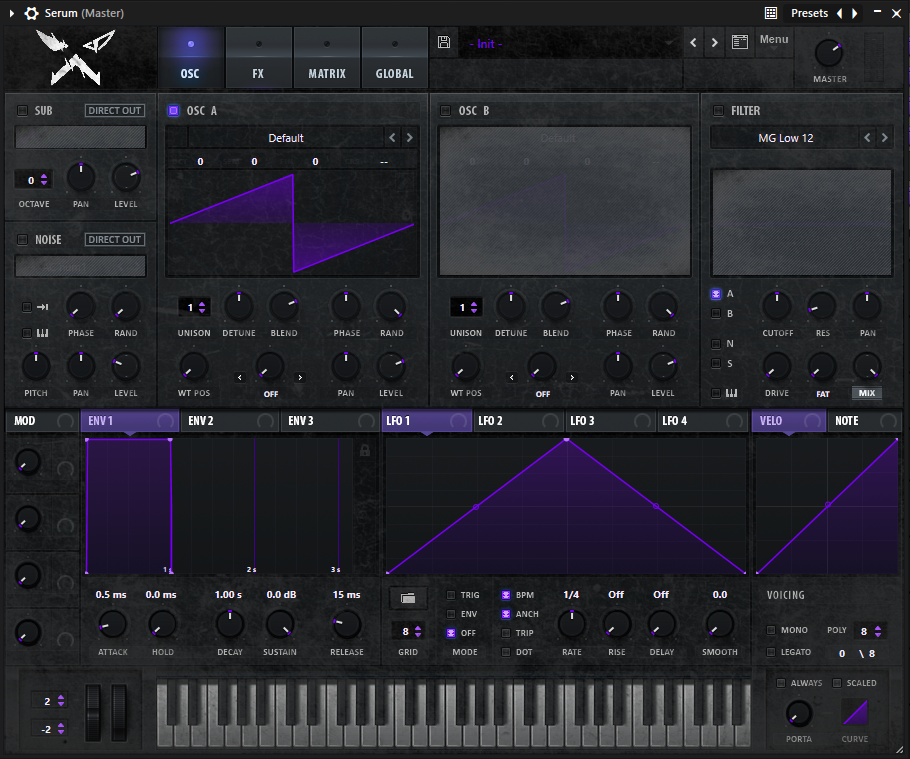Open the LFO shape folder icon
910x759 pixels.
coord(408,598)
